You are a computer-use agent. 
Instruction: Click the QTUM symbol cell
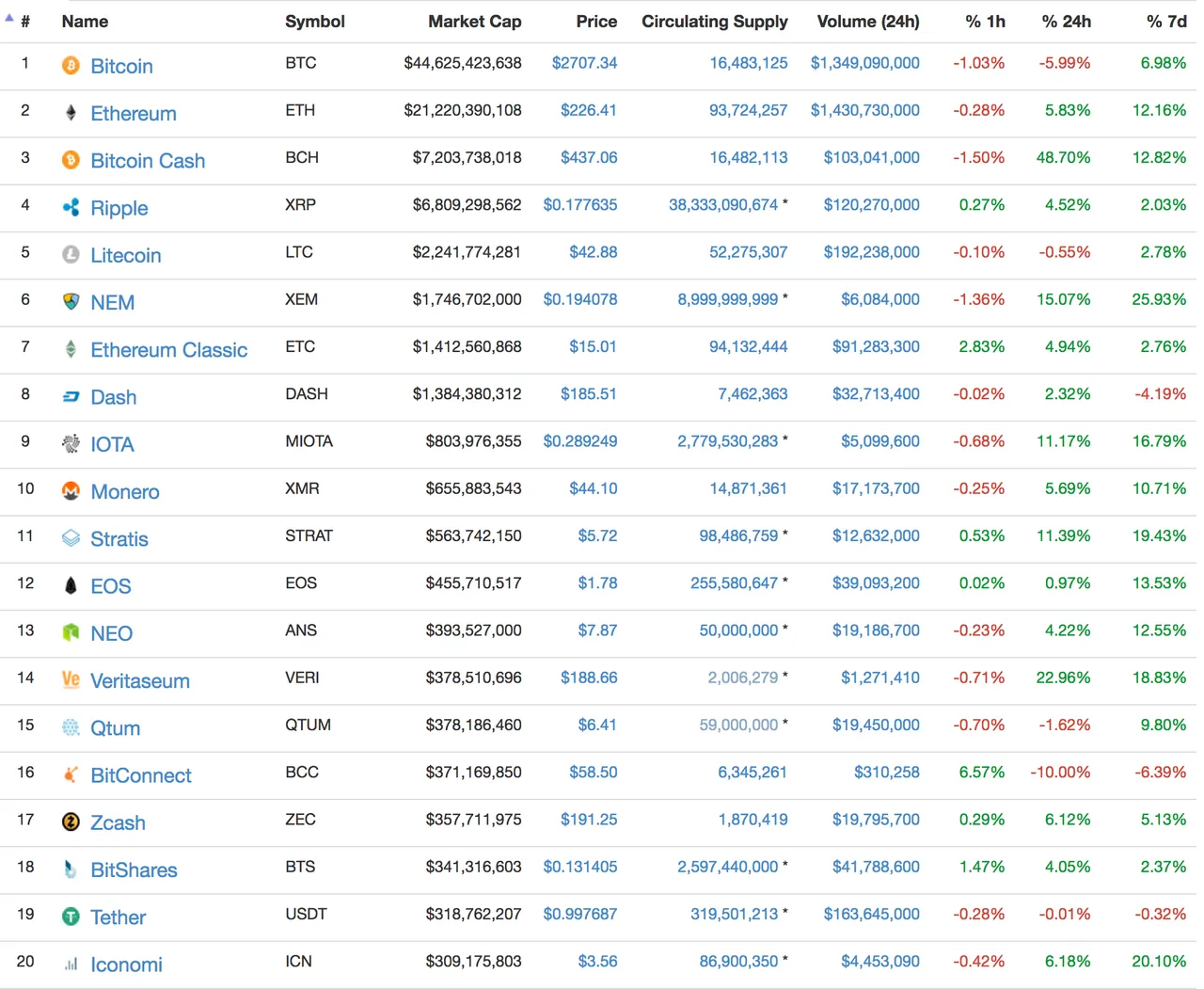(x=309, y=725)
